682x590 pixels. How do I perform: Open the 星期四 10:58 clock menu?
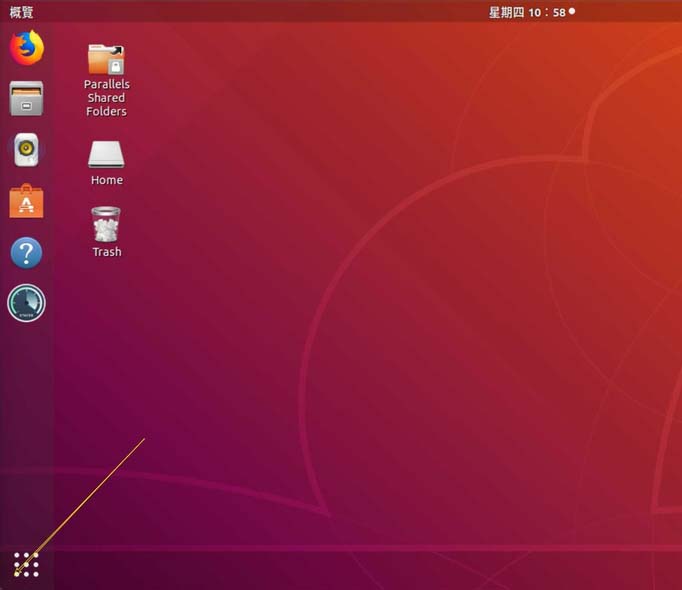coord(527,12)
